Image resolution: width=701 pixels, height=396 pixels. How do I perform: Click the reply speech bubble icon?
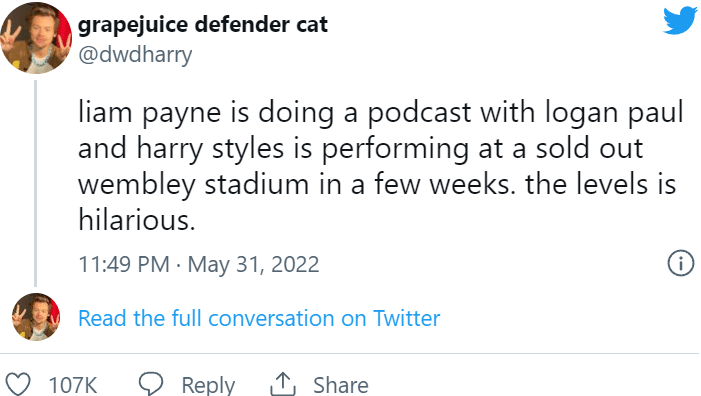[x=151, y=384]
